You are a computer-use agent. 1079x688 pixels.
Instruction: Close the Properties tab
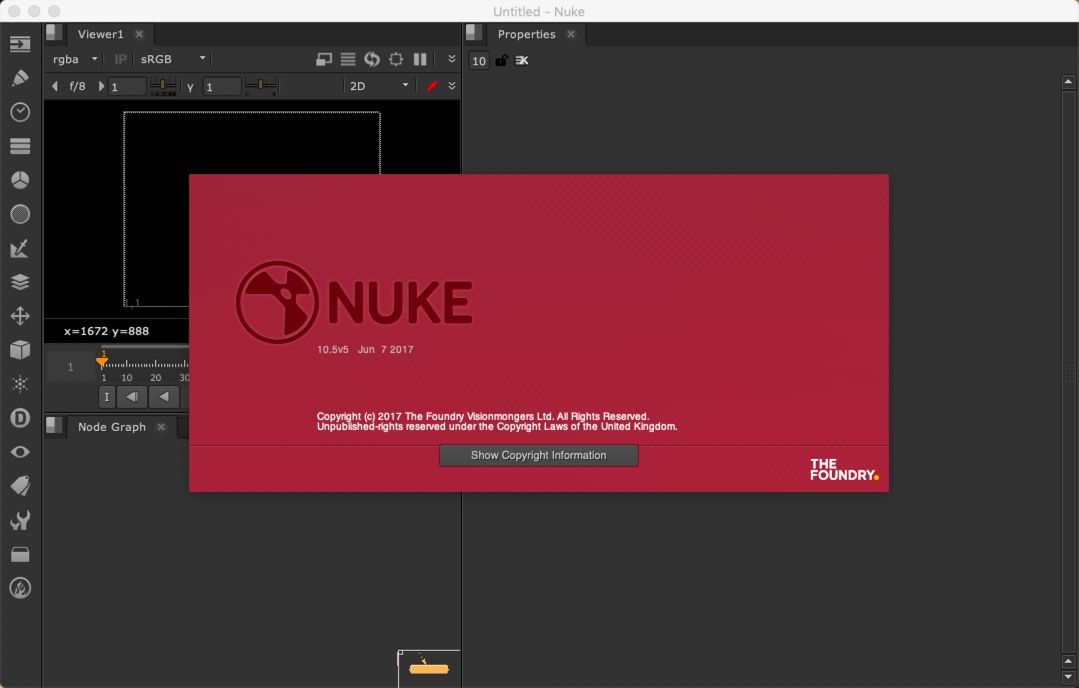click(x=570, y=34)
